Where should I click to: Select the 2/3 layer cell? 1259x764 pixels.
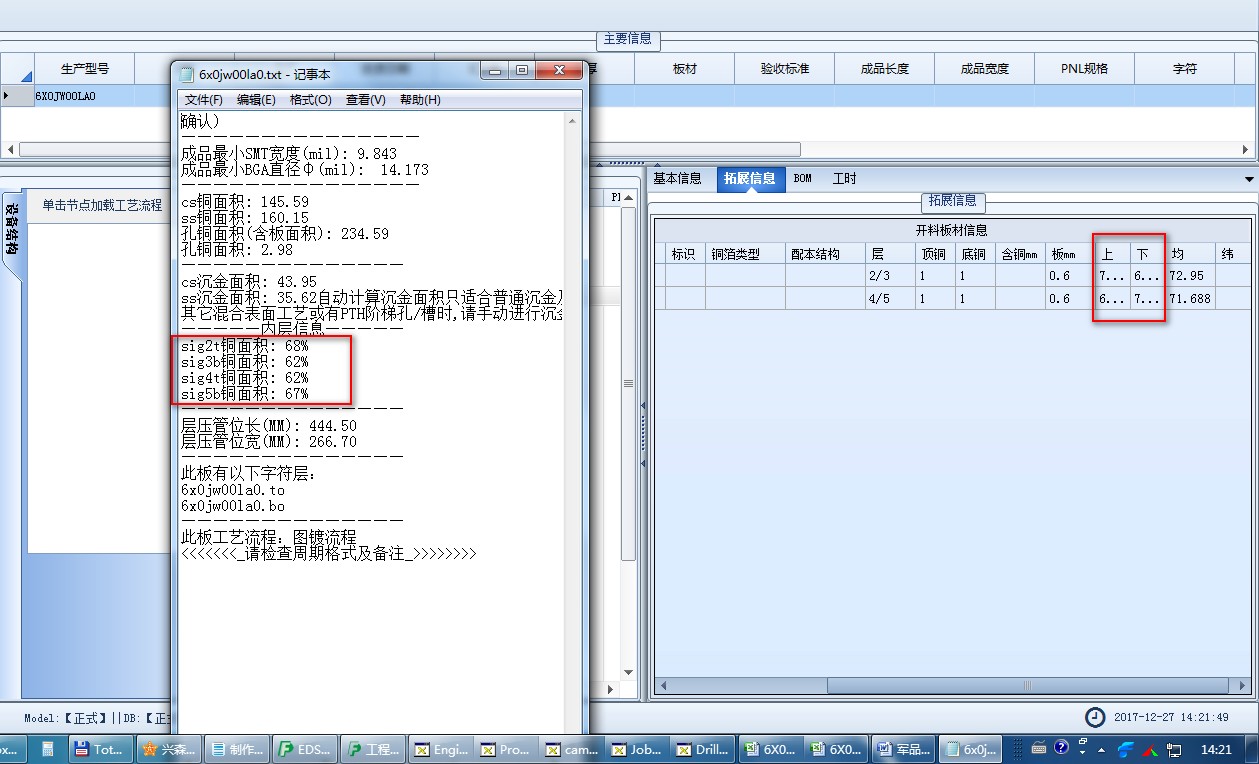pyautogui.click(x=890, y=275)
